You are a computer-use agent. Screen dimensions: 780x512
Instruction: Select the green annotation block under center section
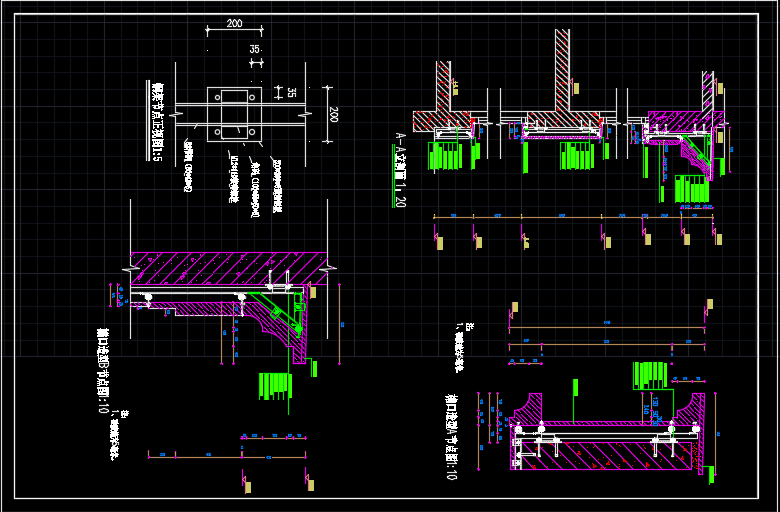[x=577, y=156]
